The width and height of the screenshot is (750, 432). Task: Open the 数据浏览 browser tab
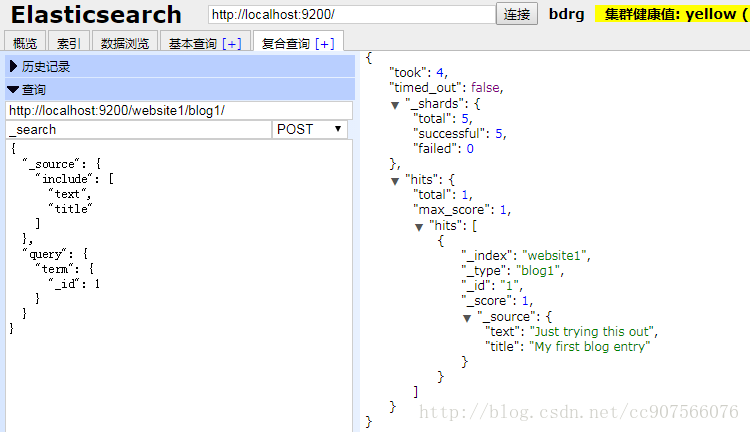click(124, 43)
